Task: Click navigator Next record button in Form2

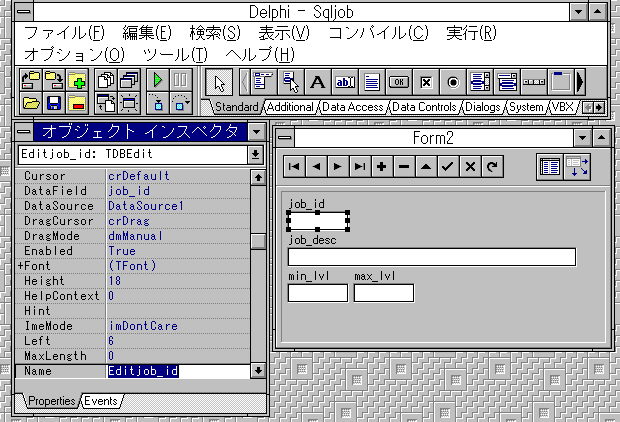Action: tap(338, 167)
